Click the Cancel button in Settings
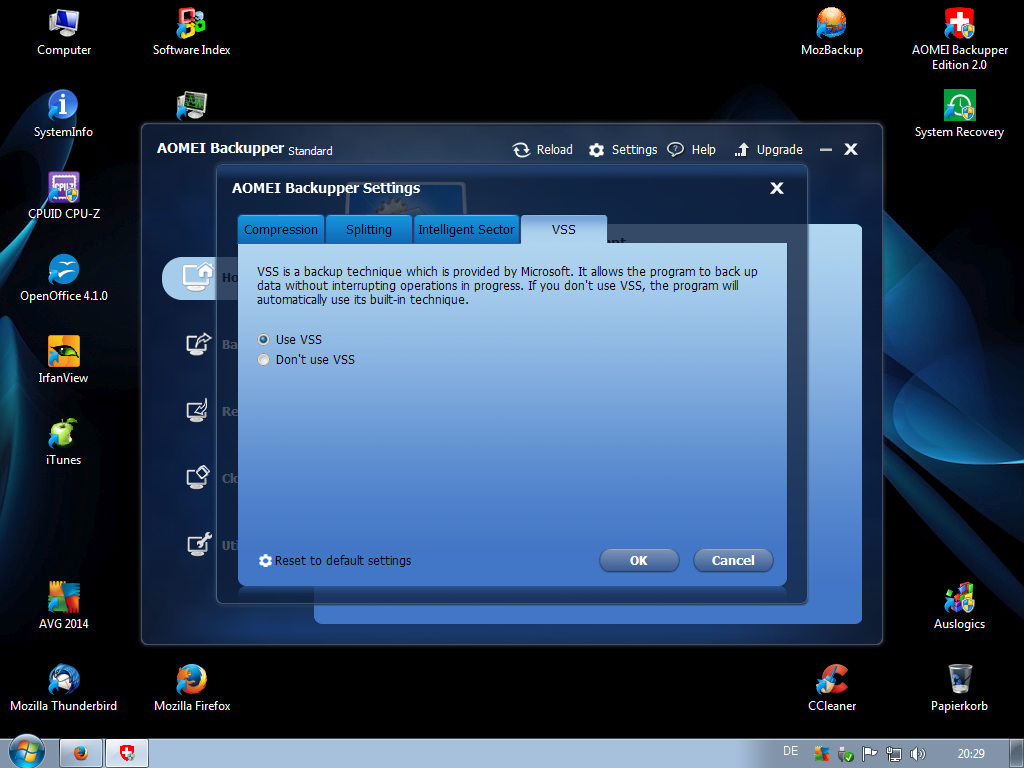This screenshot has height=768, width=1024. pyautogui.click(x=733, y=560)
